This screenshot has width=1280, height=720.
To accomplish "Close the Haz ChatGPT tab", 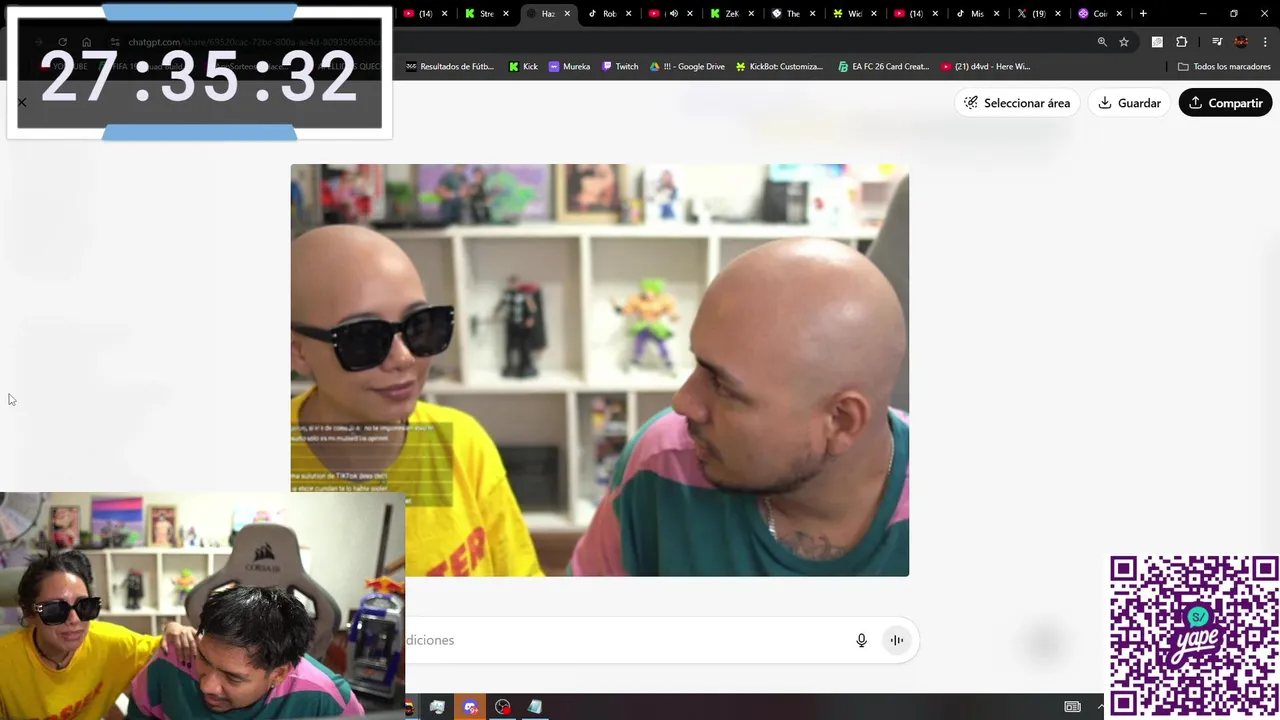I will [x=567, y=14].
